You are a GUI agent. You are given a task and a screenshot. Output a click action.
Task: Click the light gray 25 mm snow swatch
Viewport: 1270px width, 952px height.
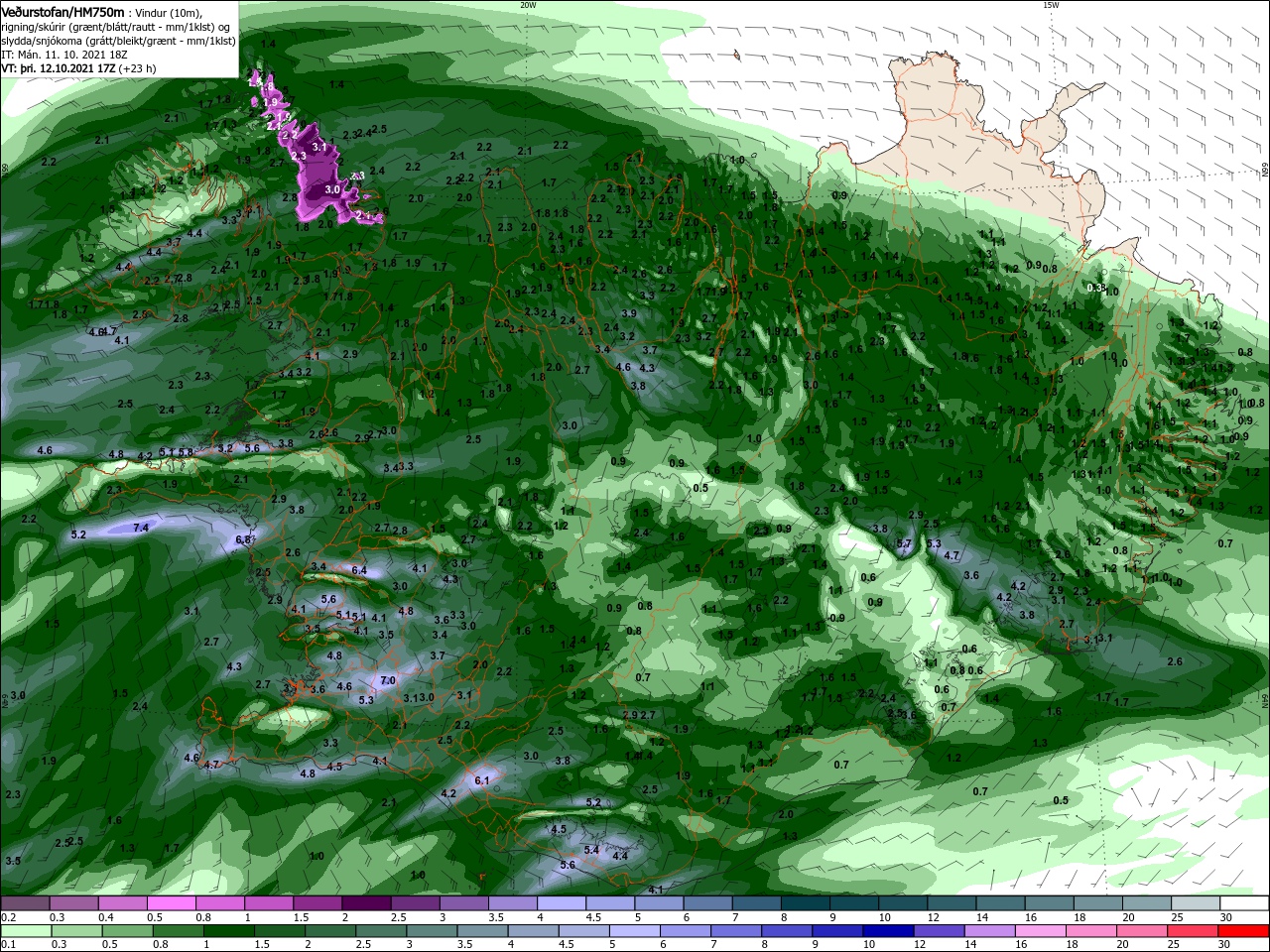(1197, 903)
